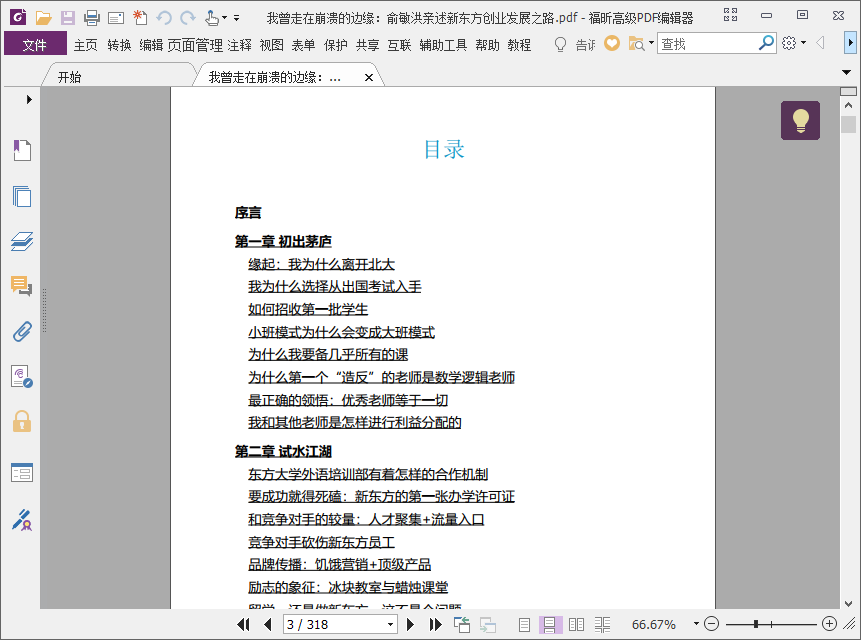Click the purple lightbulb tips button
Viewport: 861px width, 640px height.
[x=800, y=120]
